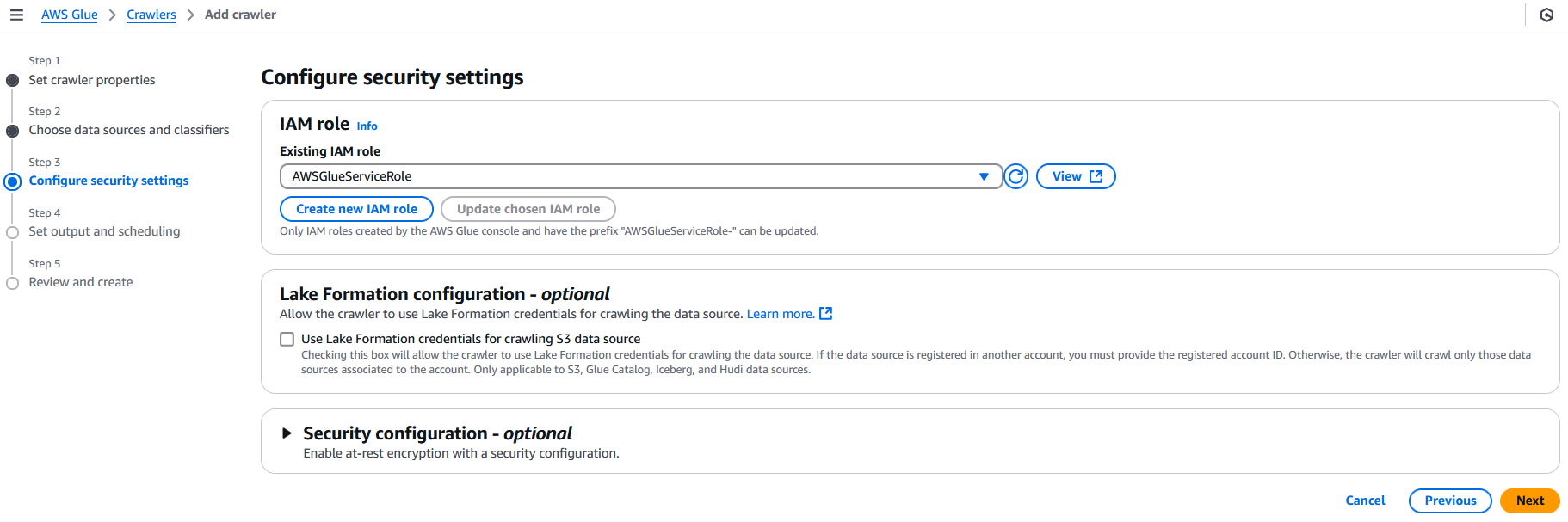Click external link icon beside Learn more
The height and width of the screenshot is (522, 1568).
point(825,314)
